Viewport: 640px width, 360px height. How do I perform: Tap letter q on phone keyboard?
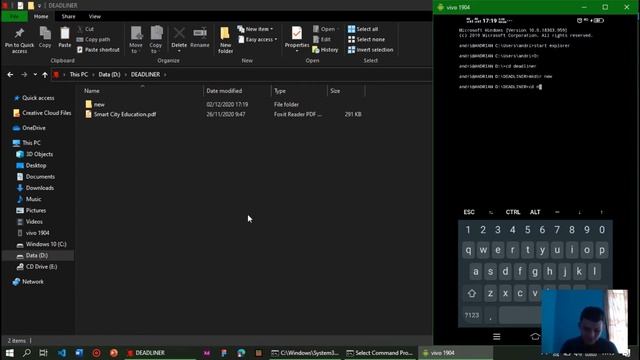pos(469,250)
